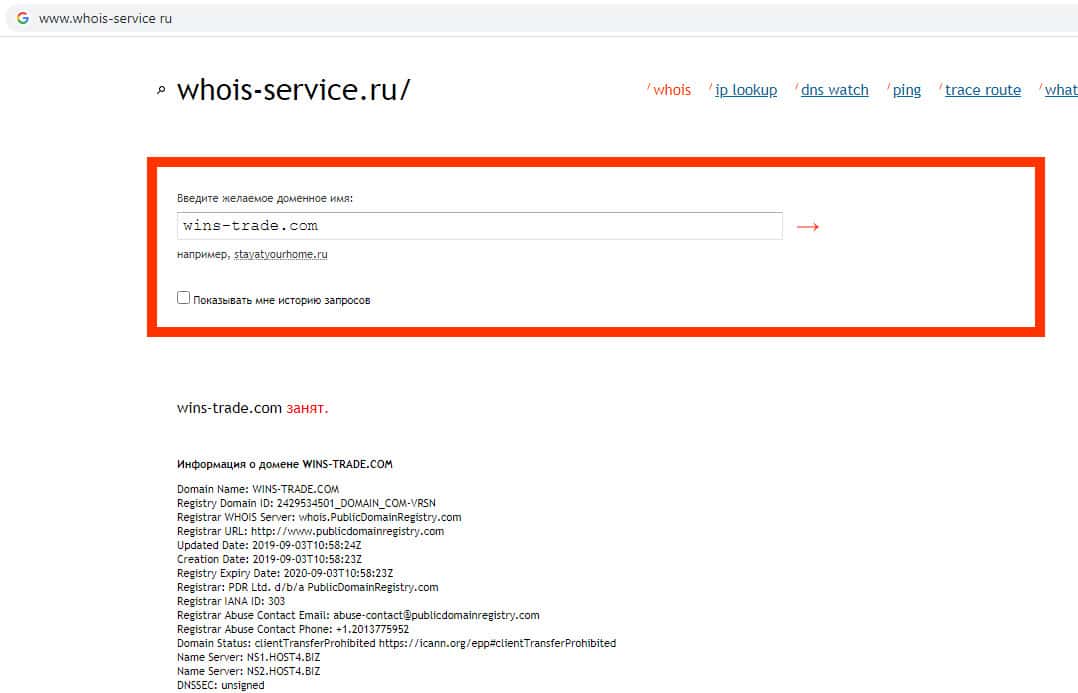This screenshot has height=693, width=1078.
Task: Click the Registrar Abuse Contact Phone line
Action: click(x=293, y=629)
